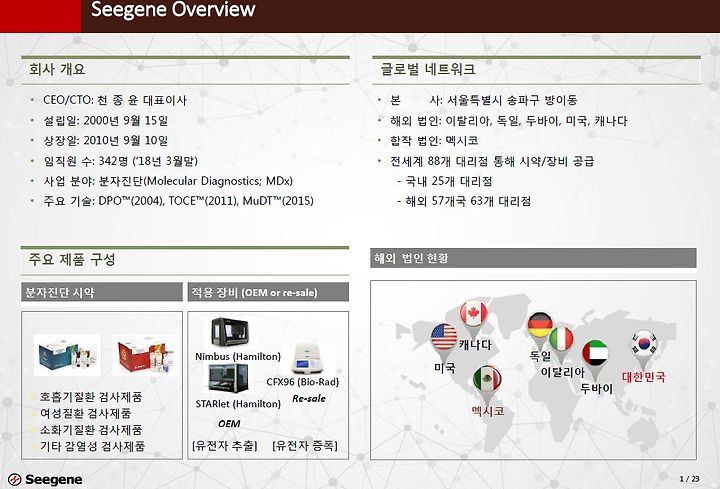This screenshot has height=489, width=720.
Task: Click the 기타 감염성 검사제품 item
Action: tap(92, 446)
